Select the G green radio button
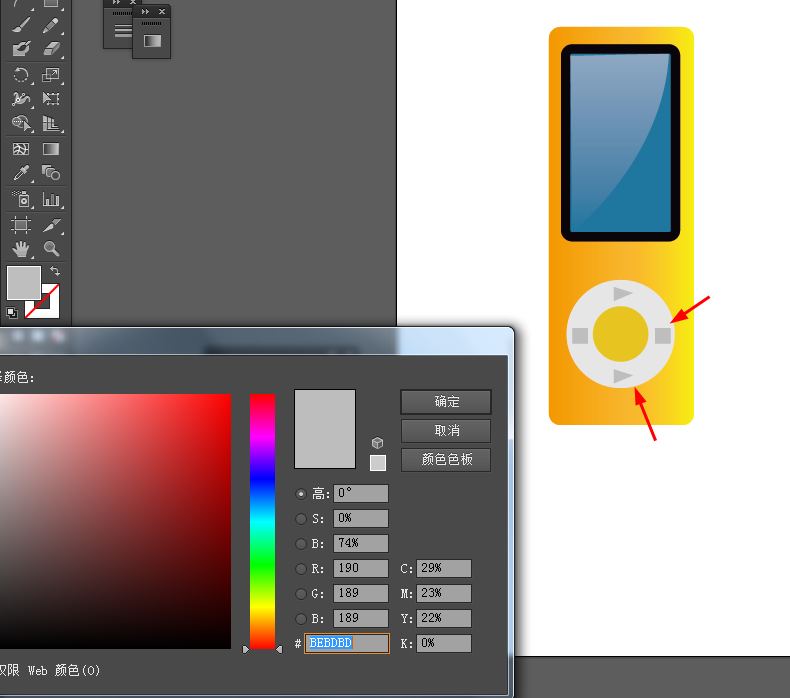 [x=301, y=594]
